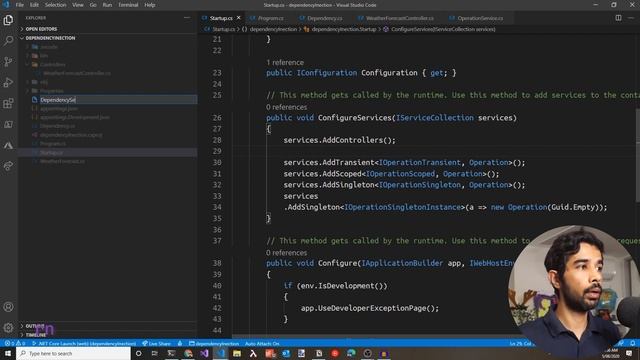Click ConfigureServices breadcrumb segment

[440, 29]
